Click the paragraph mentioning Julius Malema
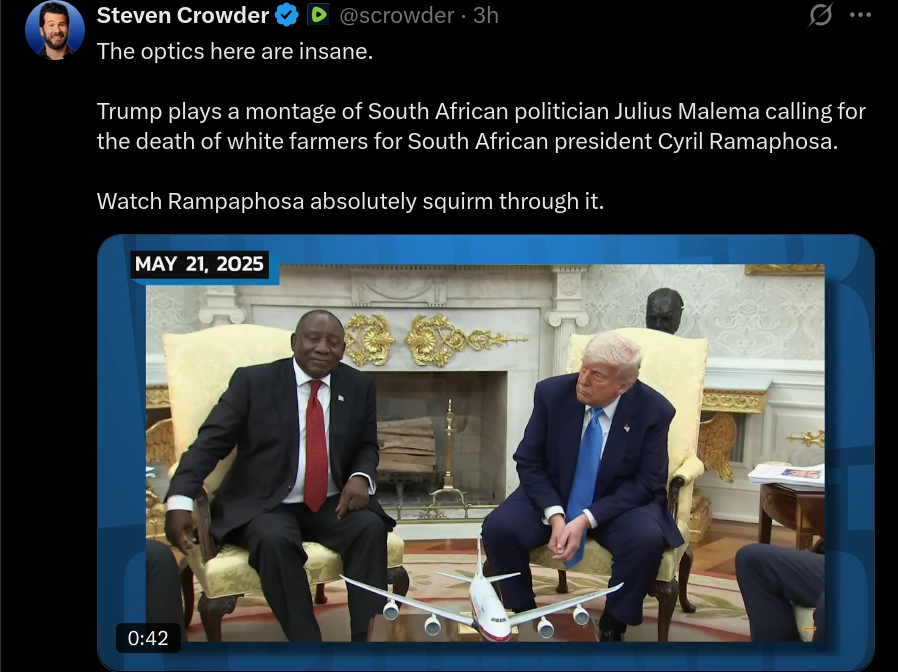 tap(481, 126)
